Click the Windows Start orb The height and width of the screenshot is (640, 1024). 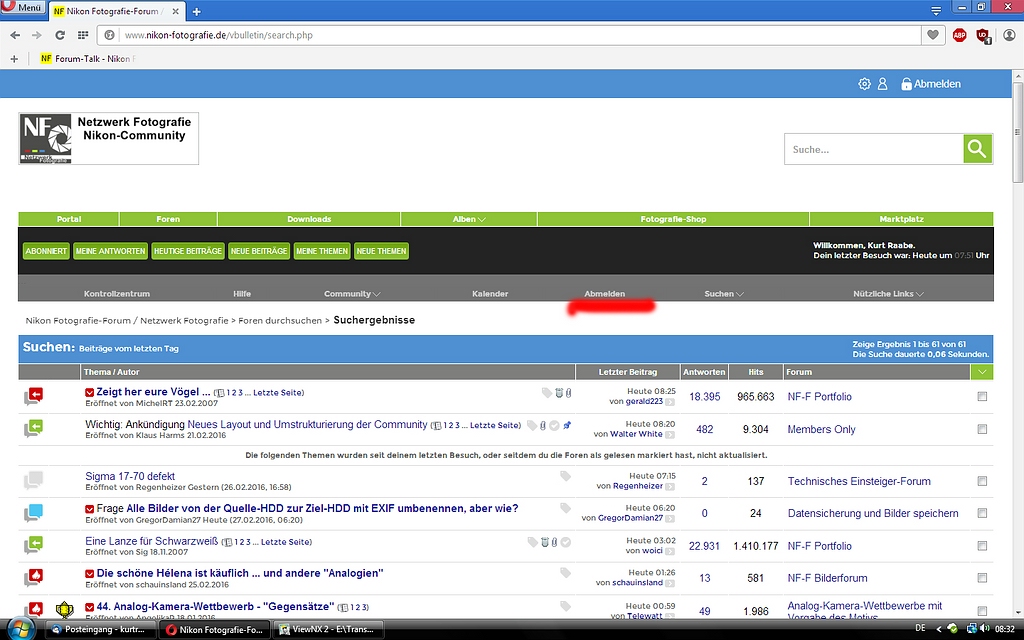coord(22,628)
